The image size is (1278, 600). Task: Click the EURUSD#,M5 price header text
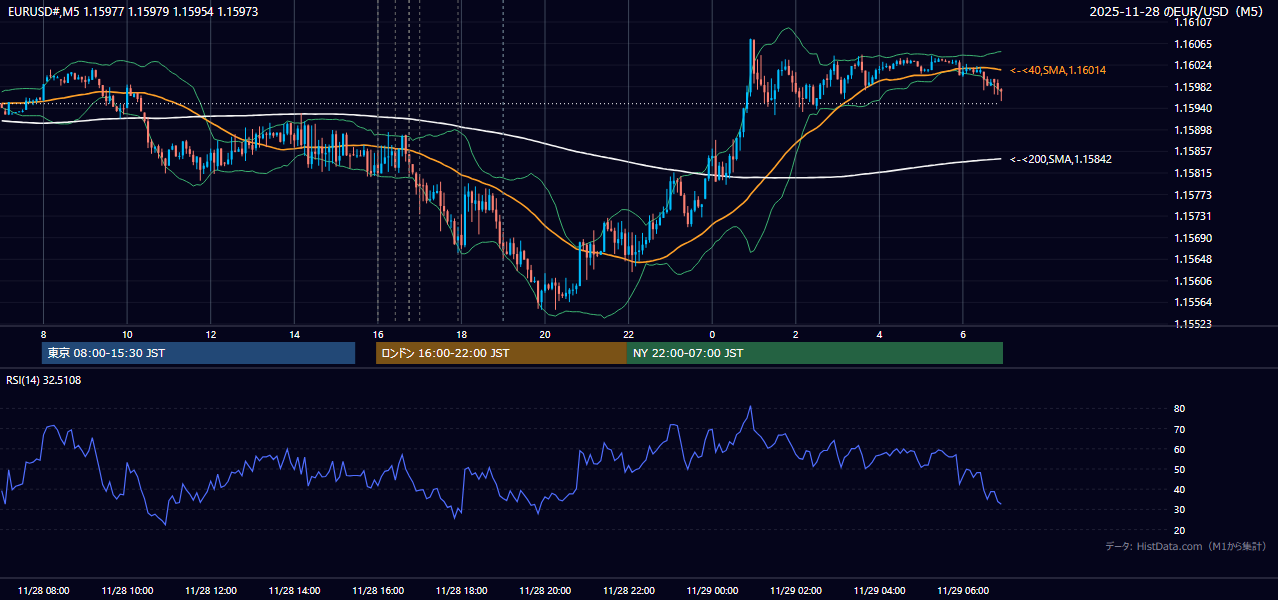click(x=132, y=12)
